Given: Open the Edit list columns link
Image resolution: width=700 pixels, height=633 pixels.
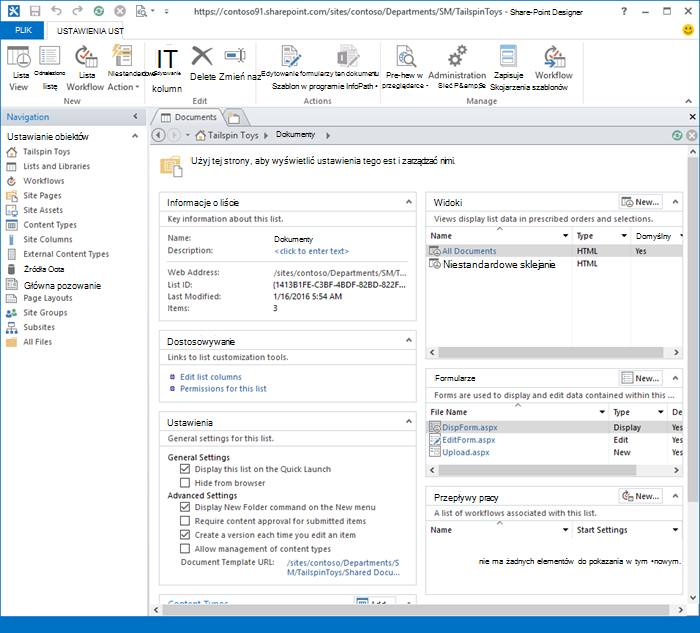Looking at the screenshot, I should (x=210, y=377).
